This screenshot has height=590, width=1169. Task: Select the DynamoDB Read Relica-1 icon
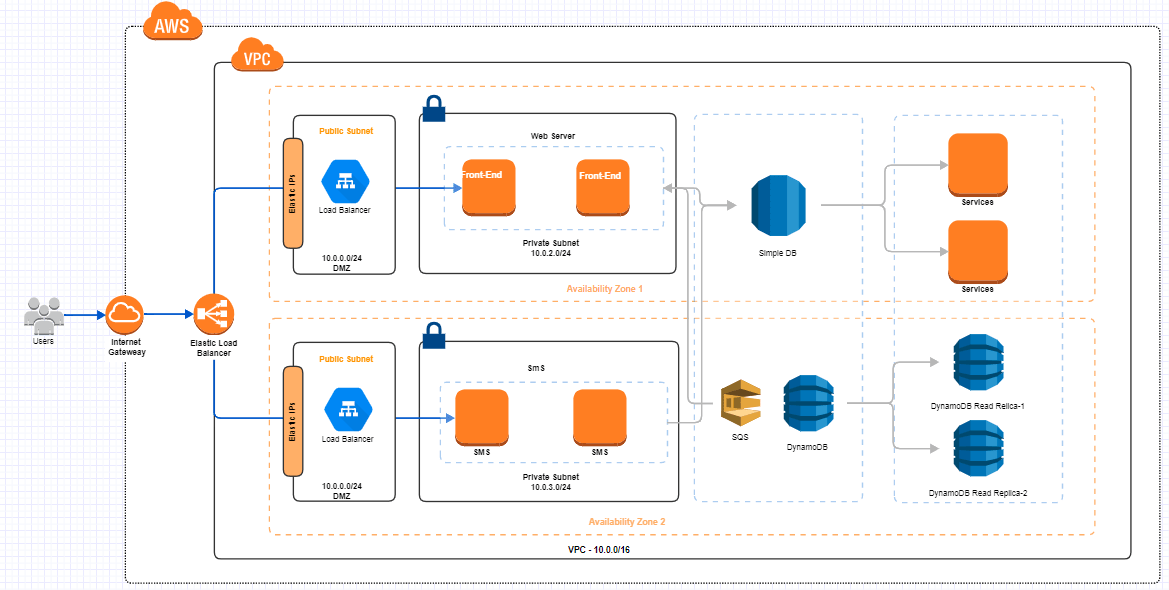(978, 363)
